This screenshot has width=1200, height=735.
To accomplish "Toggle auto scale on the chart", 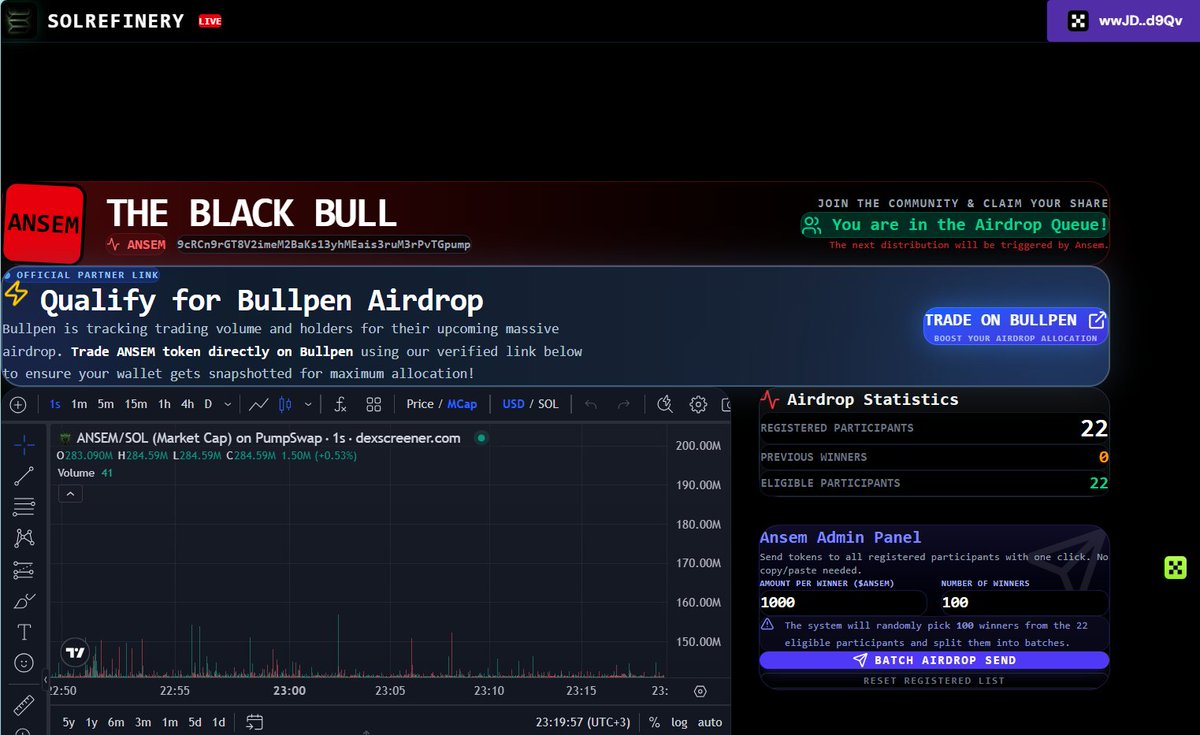I will (x=710, y=722).
